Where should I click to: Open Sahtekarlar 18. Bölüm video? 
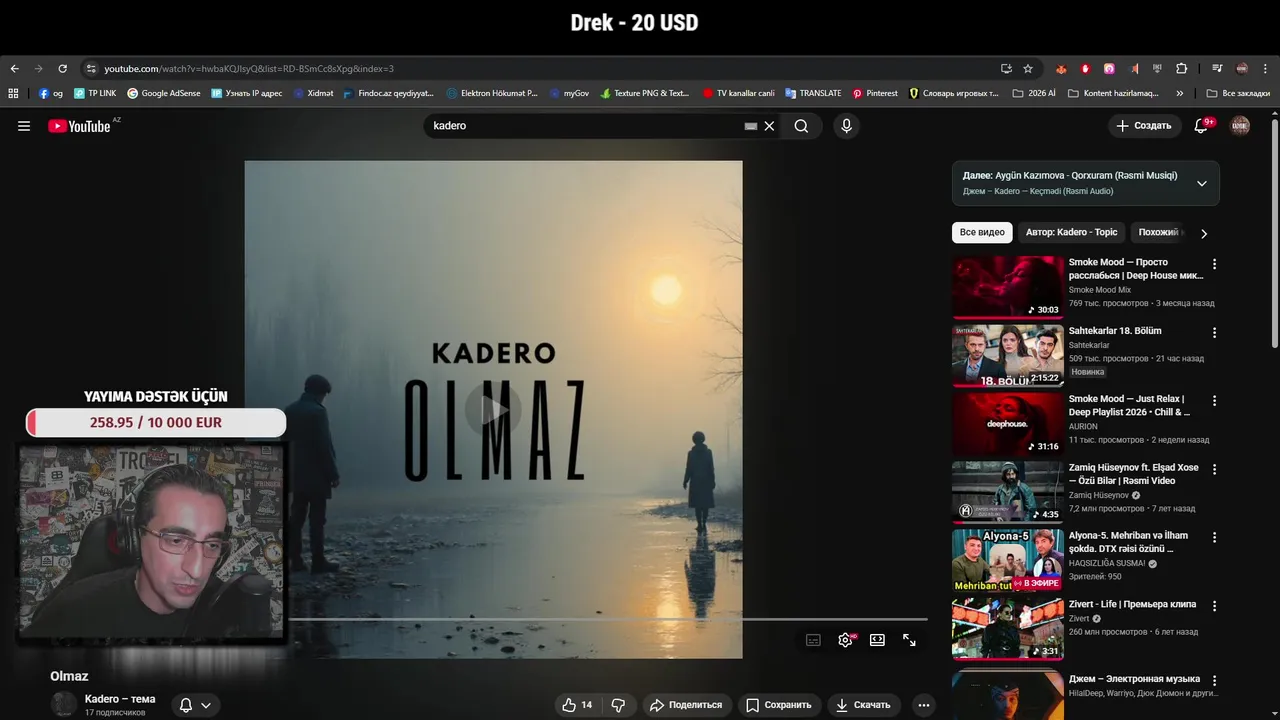pos(1008,356)
